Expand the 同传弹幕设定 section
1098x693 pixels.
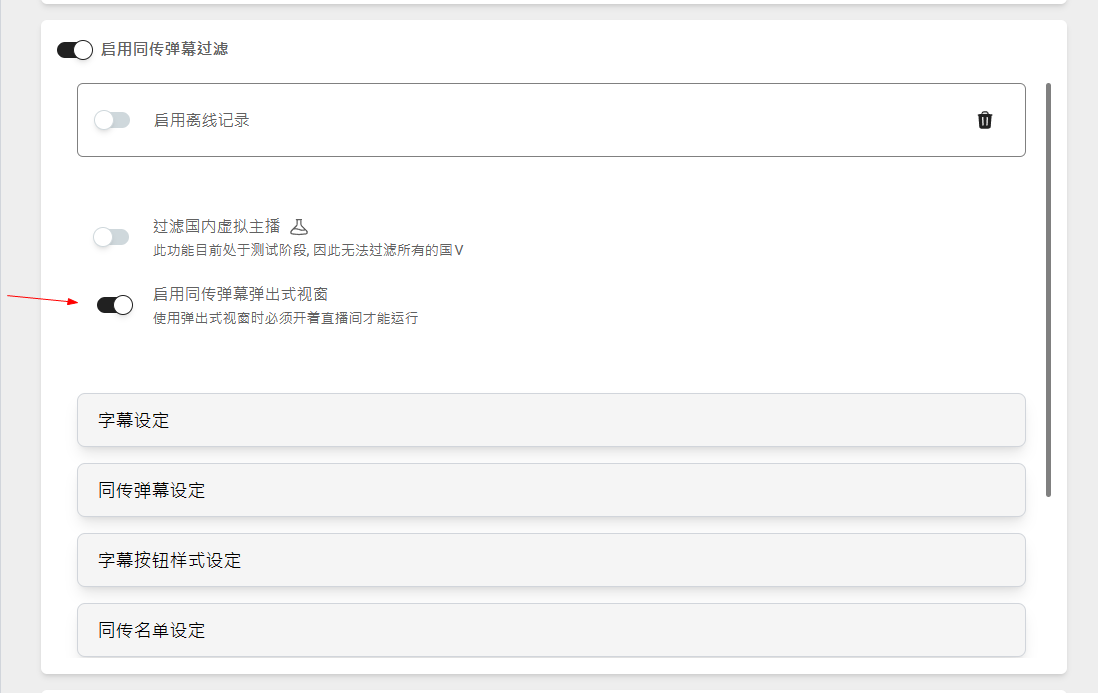point(551,490)
